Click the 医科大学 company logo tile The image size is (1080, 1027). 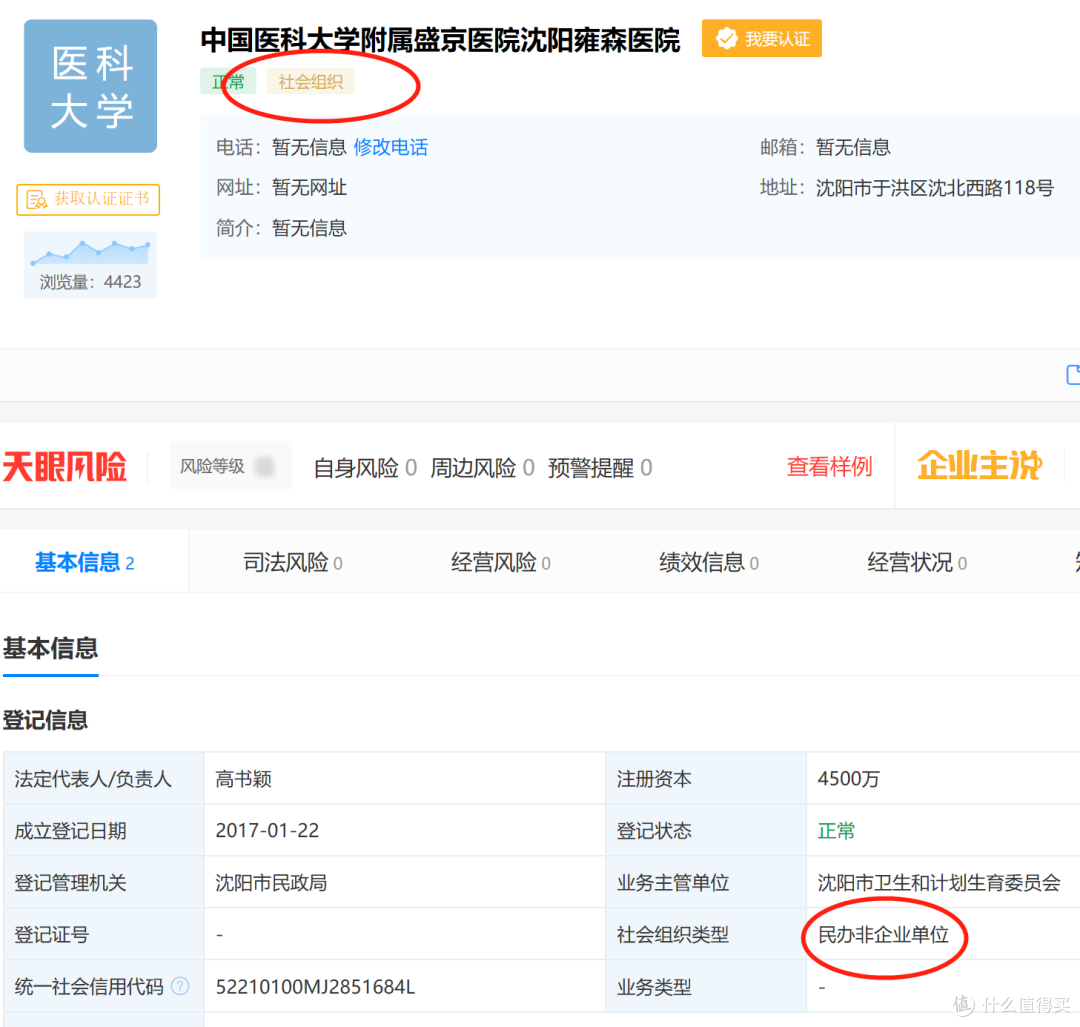(x=90, y=86)
